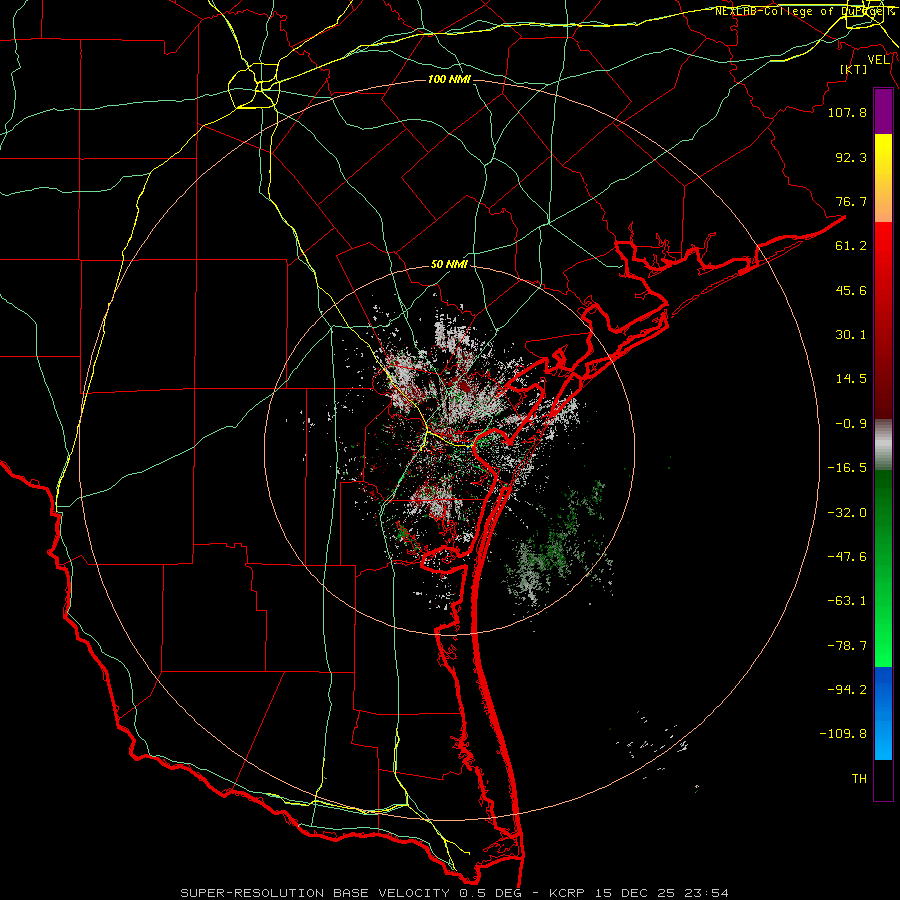
Task: Click the 50 NMI range ring label
Action: pyautogui.click(x=449, y=265)
